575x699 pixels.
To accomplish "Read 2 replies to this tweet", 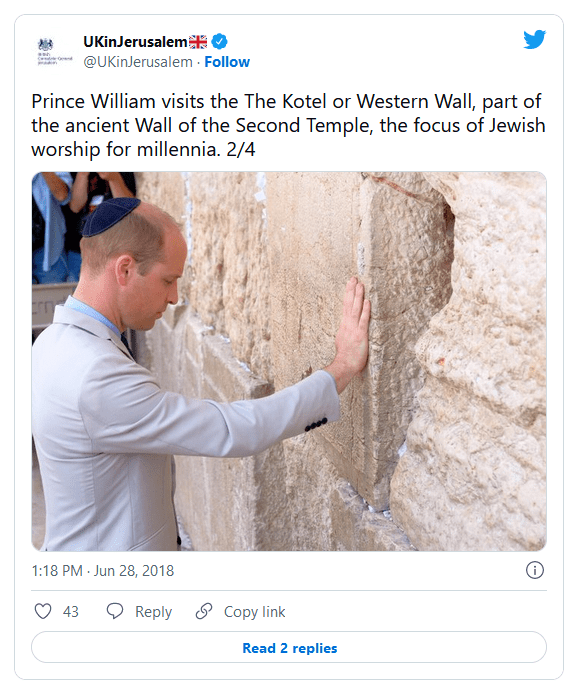I will (x=289, y=647).
